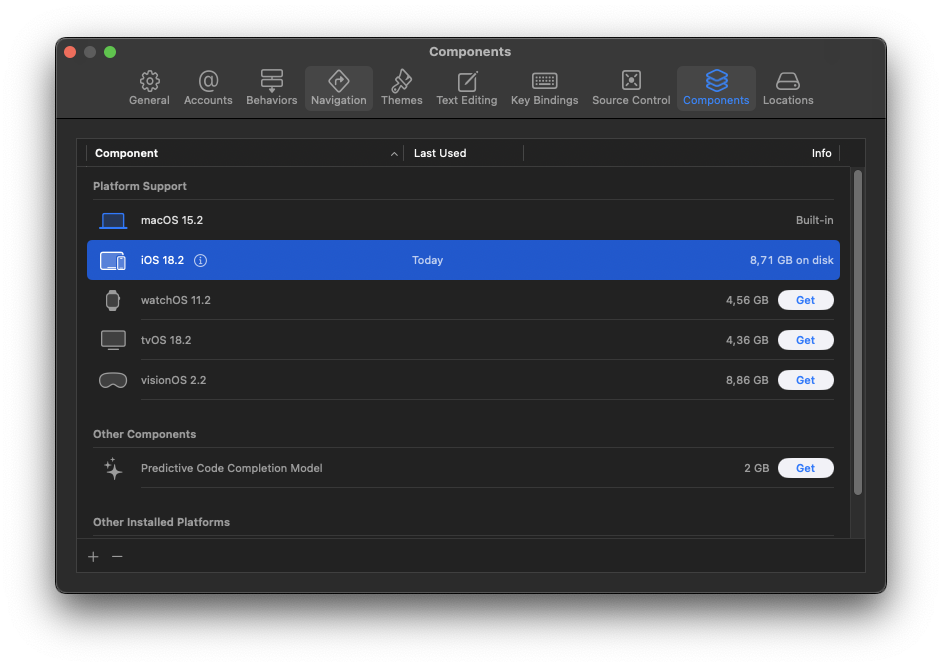Close the Components window
Screen dimensions: 942x667
coord(70,52)
